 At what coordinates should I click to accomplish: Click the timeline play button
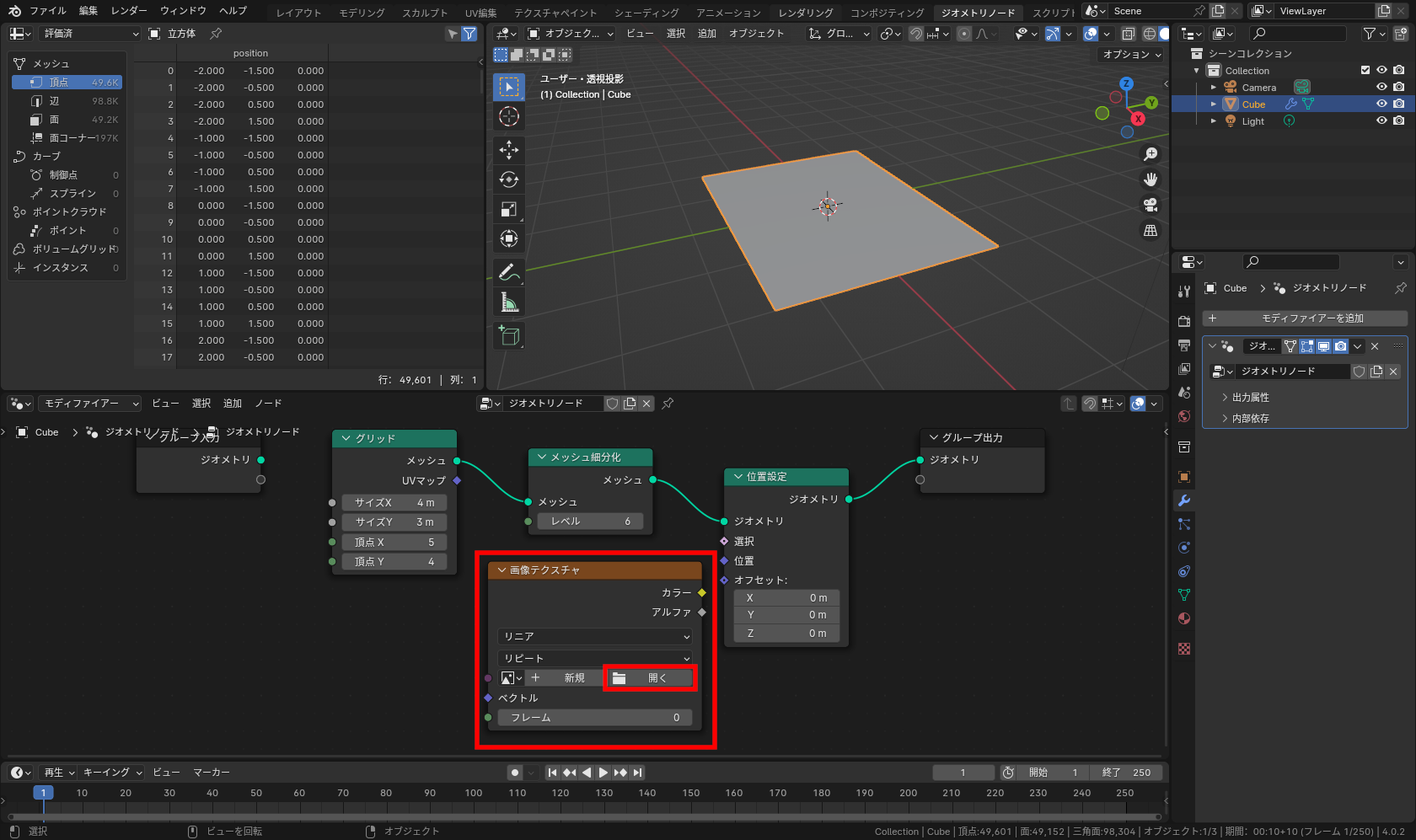[603, 773]
